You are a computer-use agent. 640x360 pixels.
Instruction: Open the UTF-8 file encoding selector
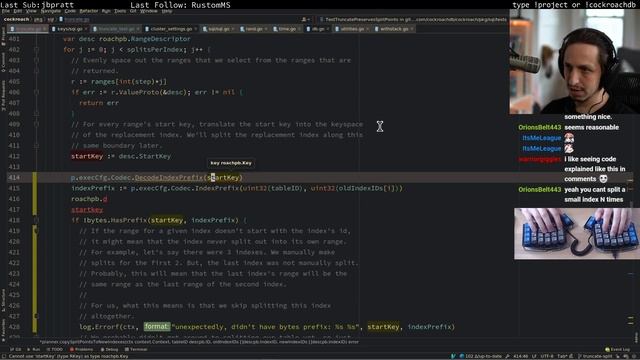(547, 356)
